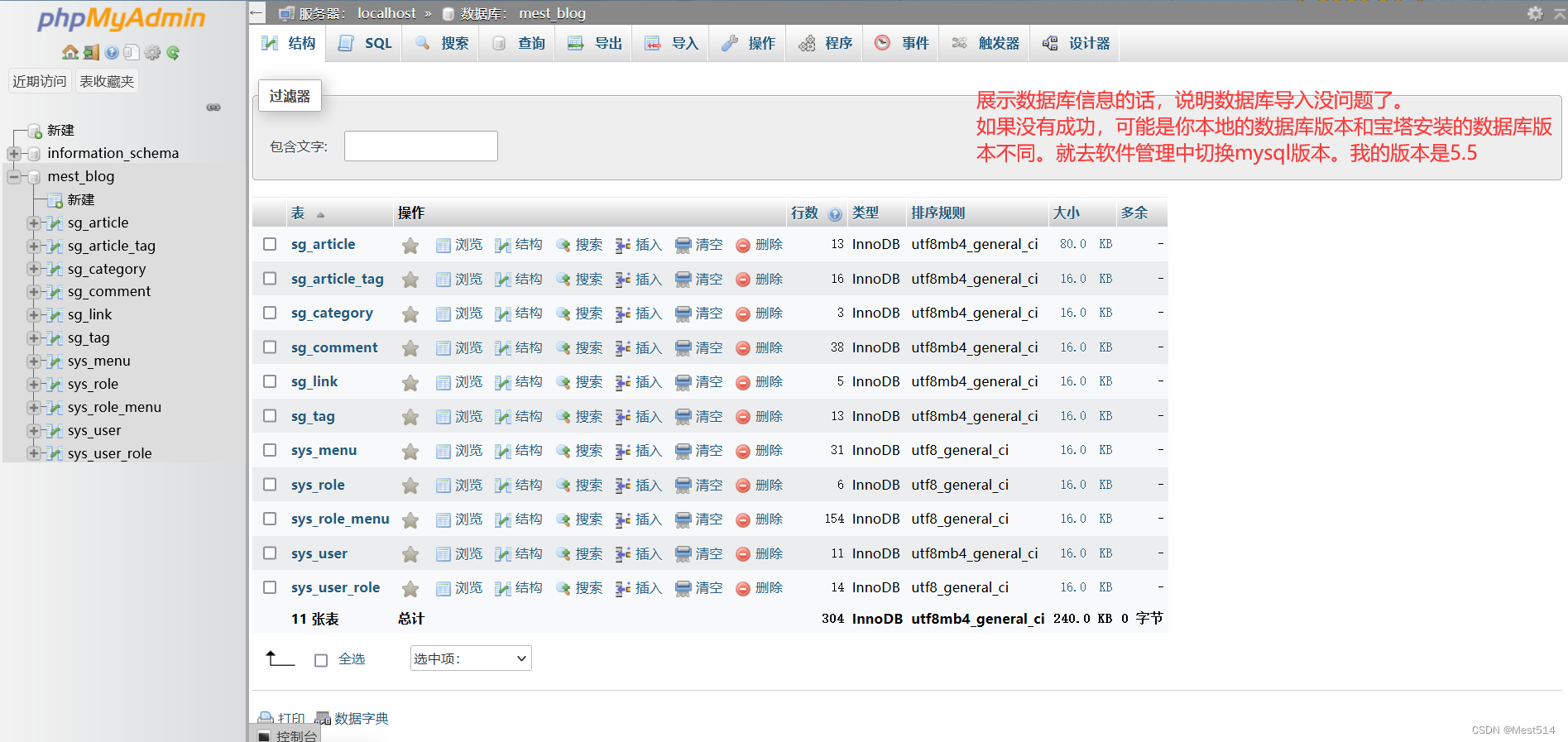Image resolution: width=1568 pixels, height=742 pixels.
Task: Expand information_schema database tree node
Action: (x=14, y=154)
